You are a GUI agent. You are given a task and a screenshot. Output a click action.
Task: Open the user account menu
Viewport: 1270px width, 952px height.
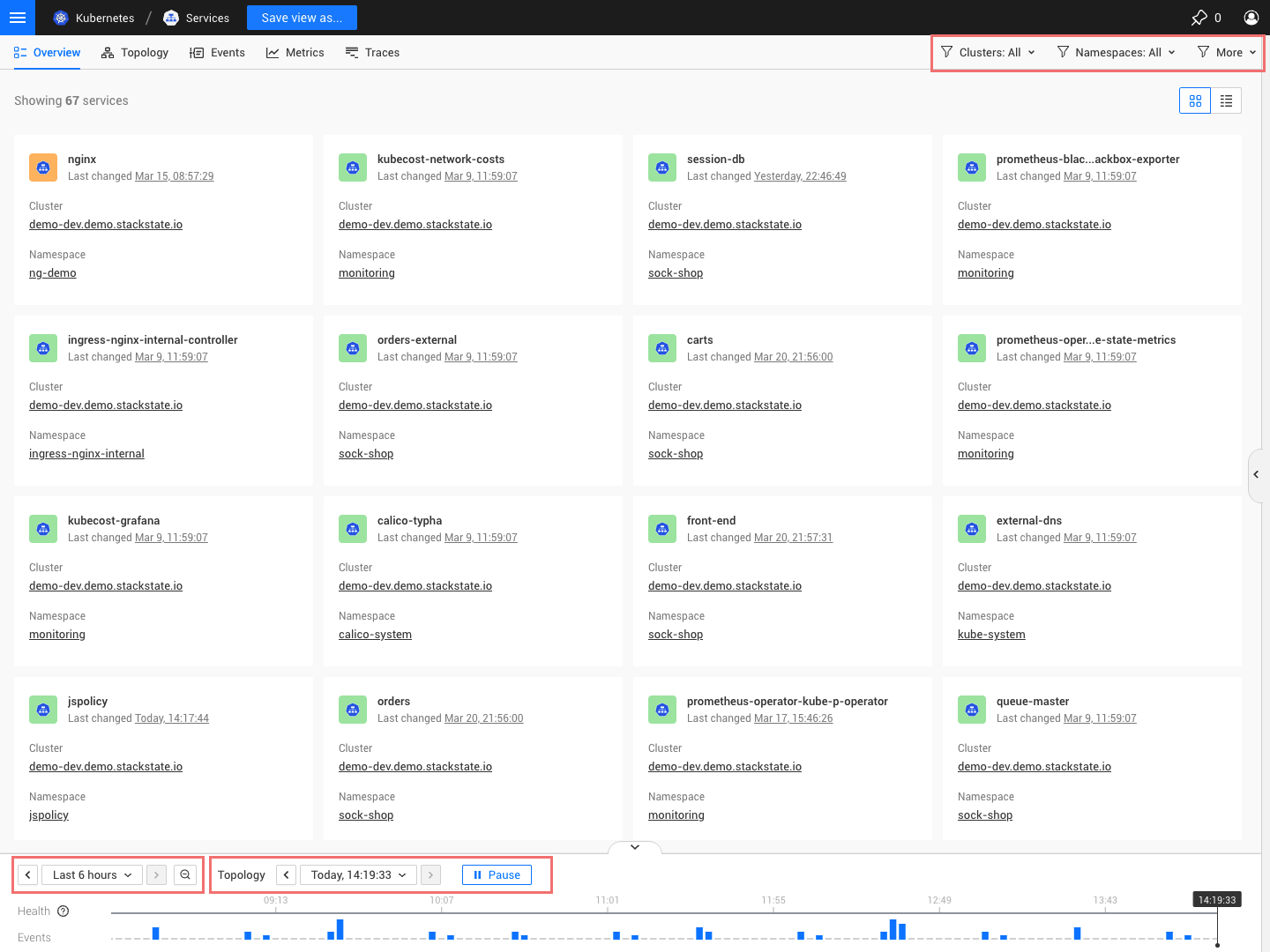1251,18
